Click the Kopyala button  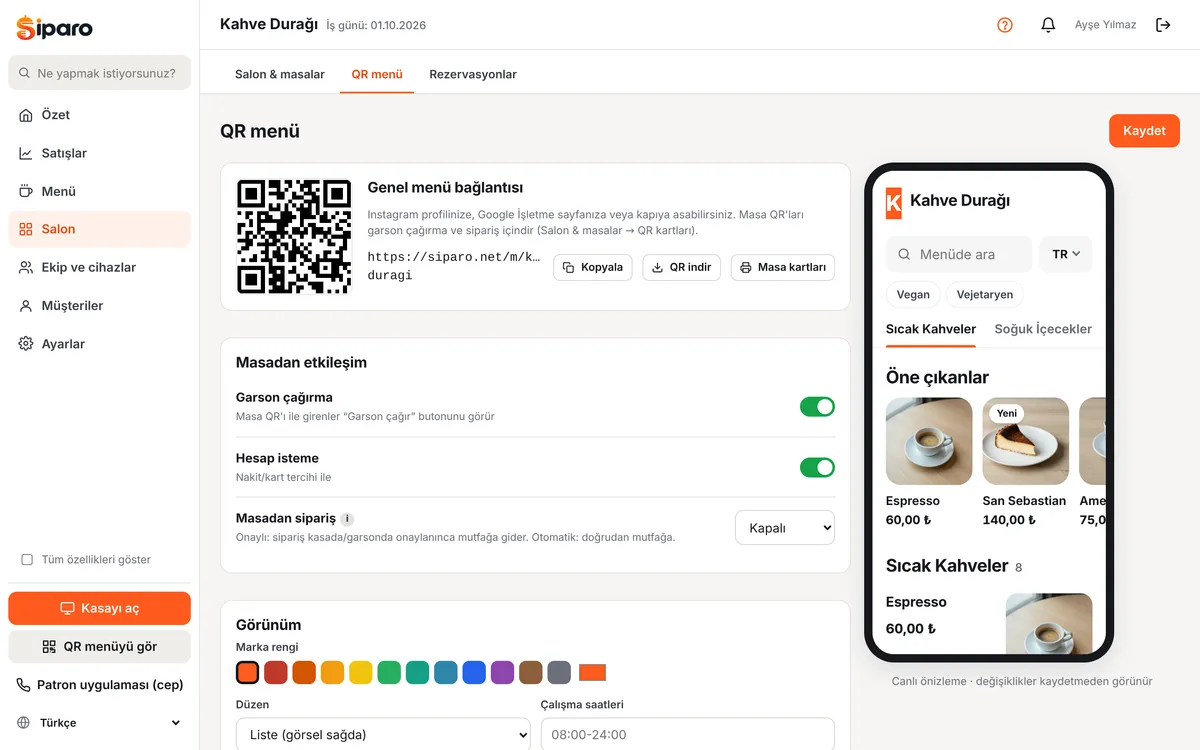593,267
